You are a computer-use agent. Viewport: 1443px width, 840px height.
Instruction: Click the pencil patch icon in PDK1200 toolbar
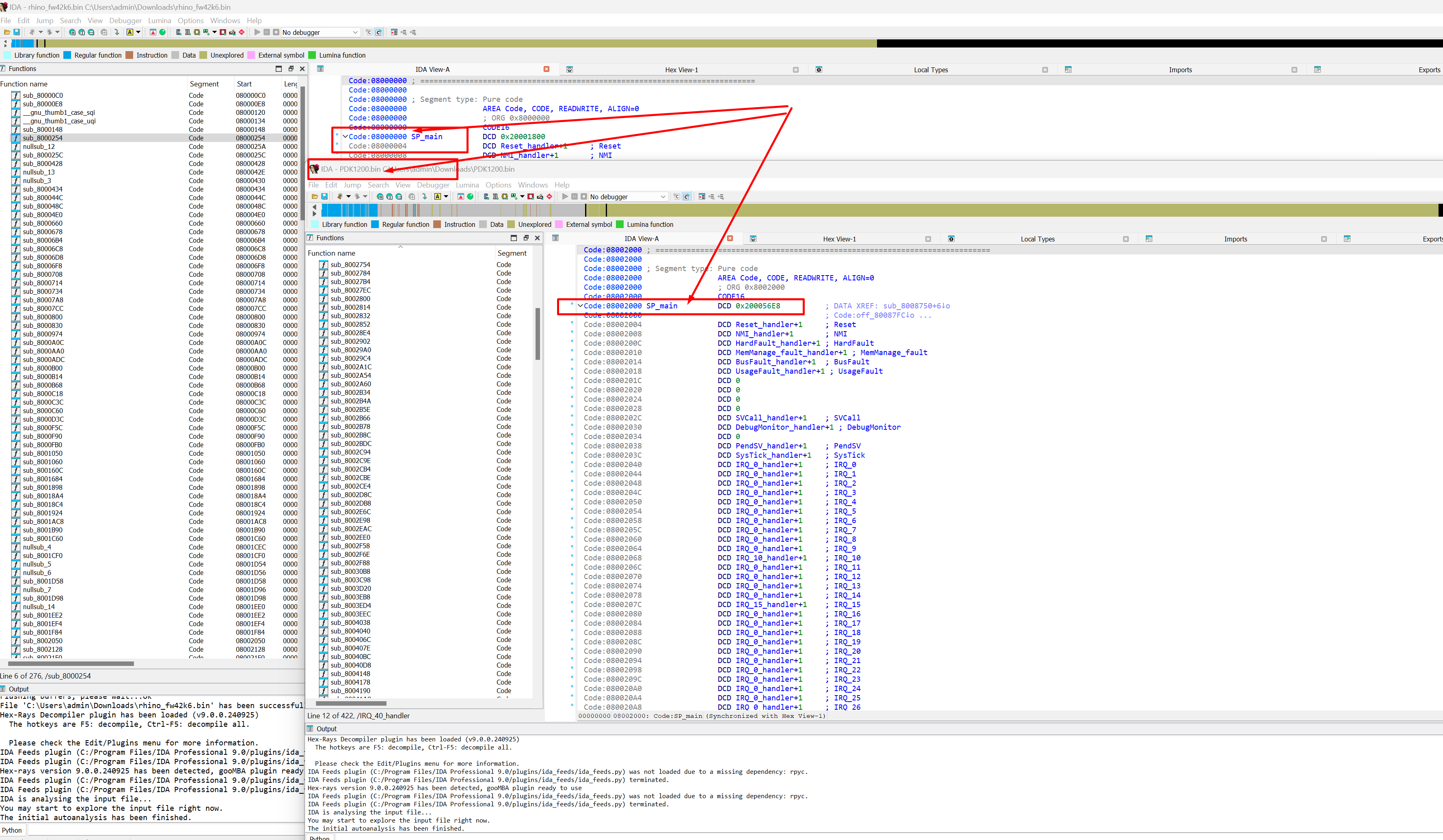(540, 196)
